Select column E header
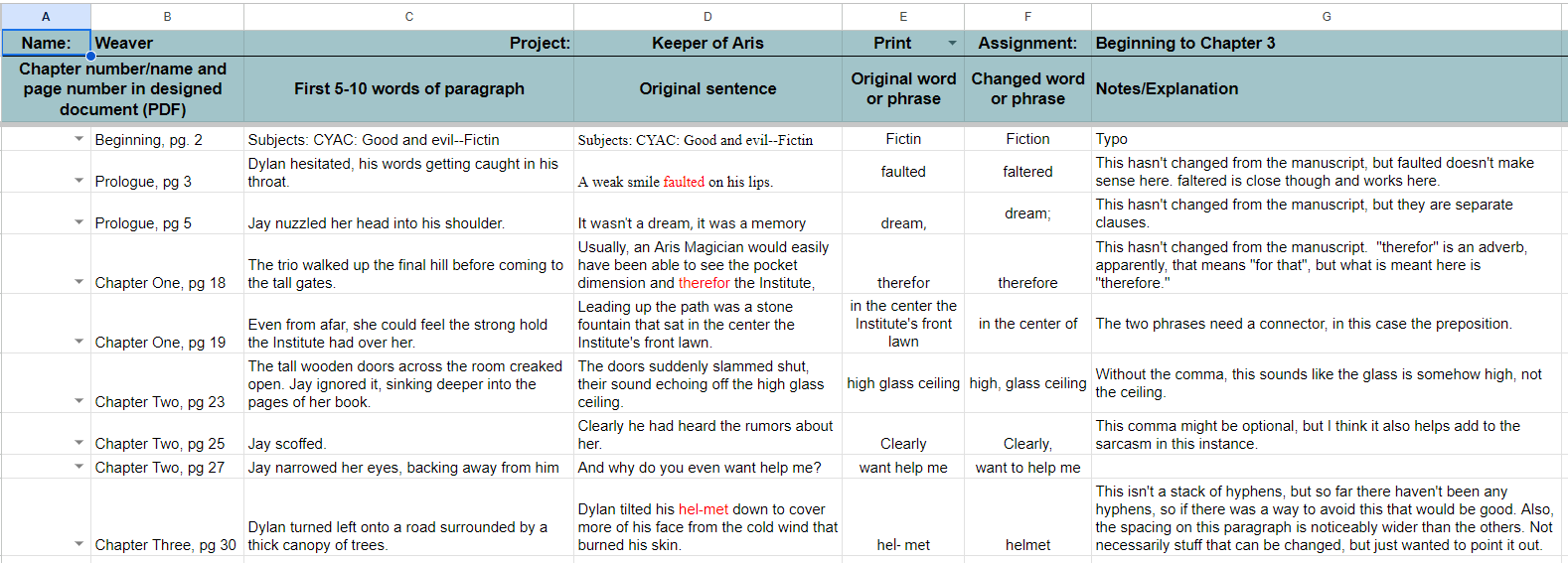 point(902,16)
